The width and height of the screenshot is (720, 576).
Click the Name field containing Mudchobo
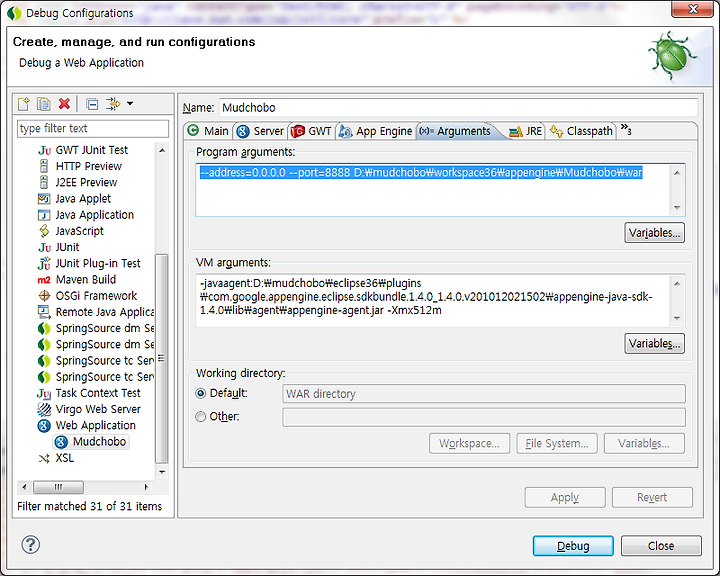pyautogui.click(x=458, y=108)
